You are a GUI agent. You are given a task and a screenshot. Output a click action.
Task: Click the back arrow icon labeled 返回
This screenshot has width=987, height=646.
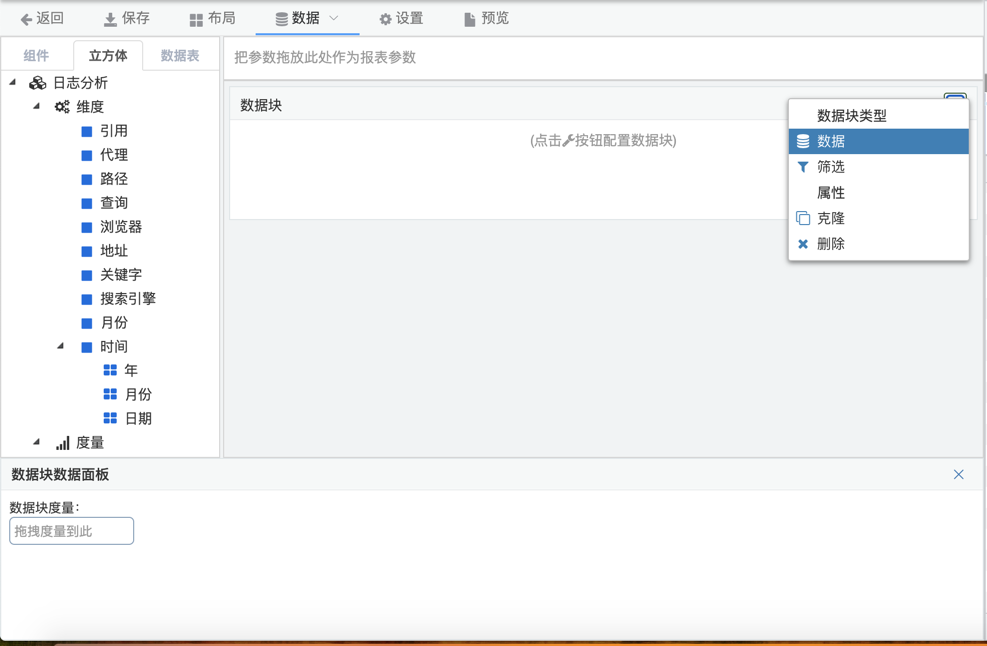(27, 19)
